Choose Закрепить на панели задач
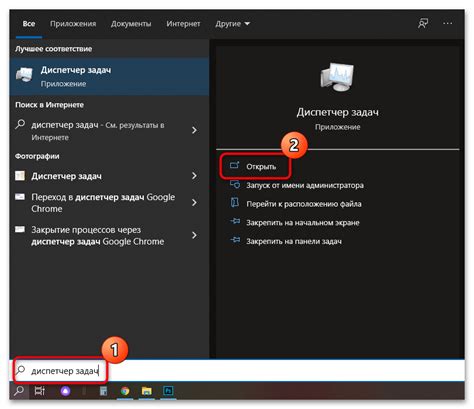The width and height of the screenshot is (474, 409). (x=294, y=241)
